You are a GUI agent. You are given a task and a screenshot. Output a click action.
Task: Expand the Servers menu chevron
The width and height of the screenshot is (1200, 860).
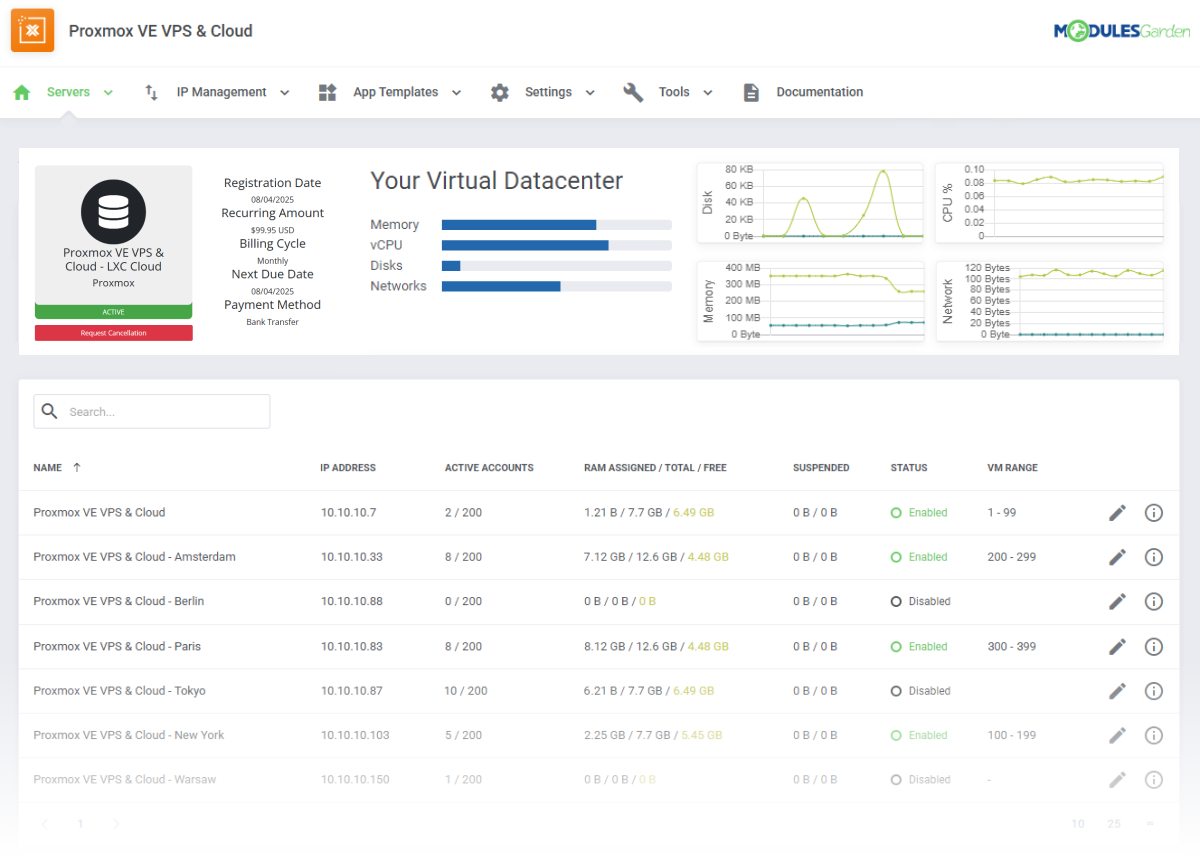(x=108, y=93)
